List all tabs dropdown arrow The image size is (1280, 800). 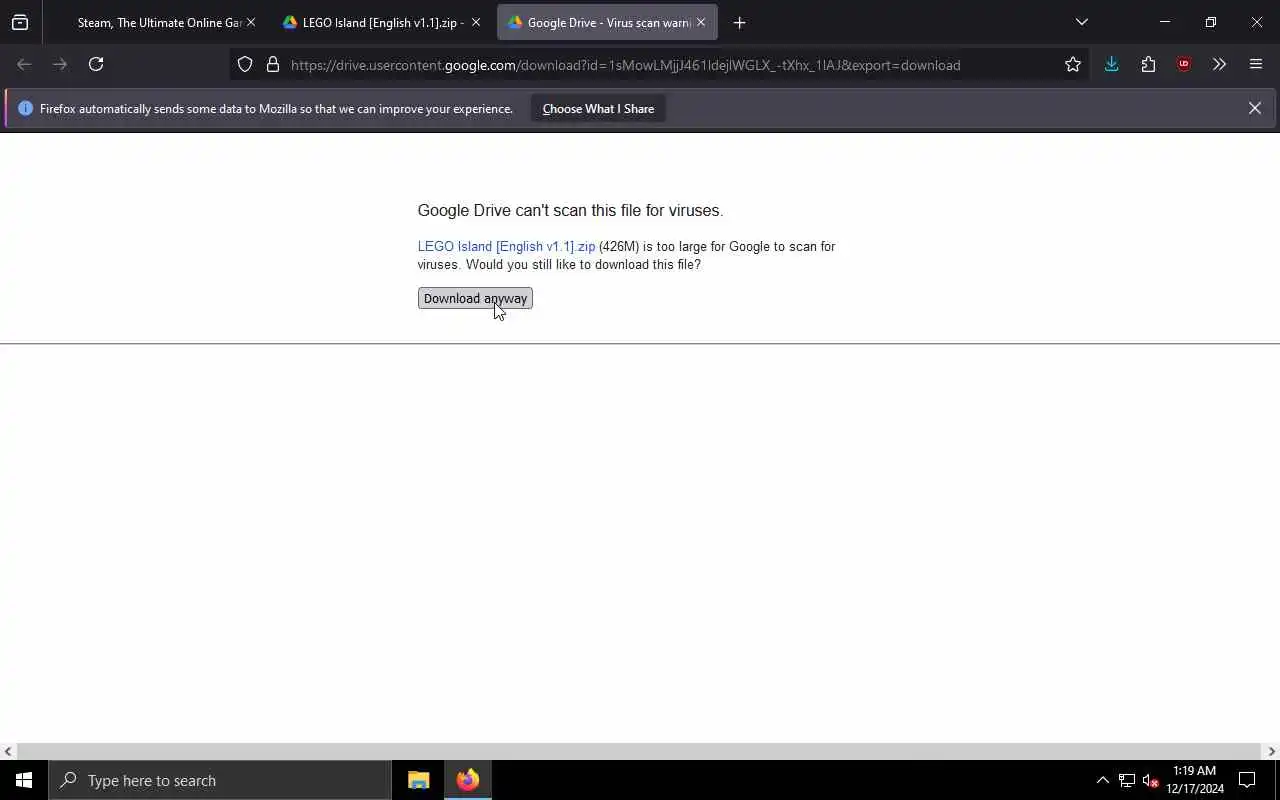[1081, 22]
